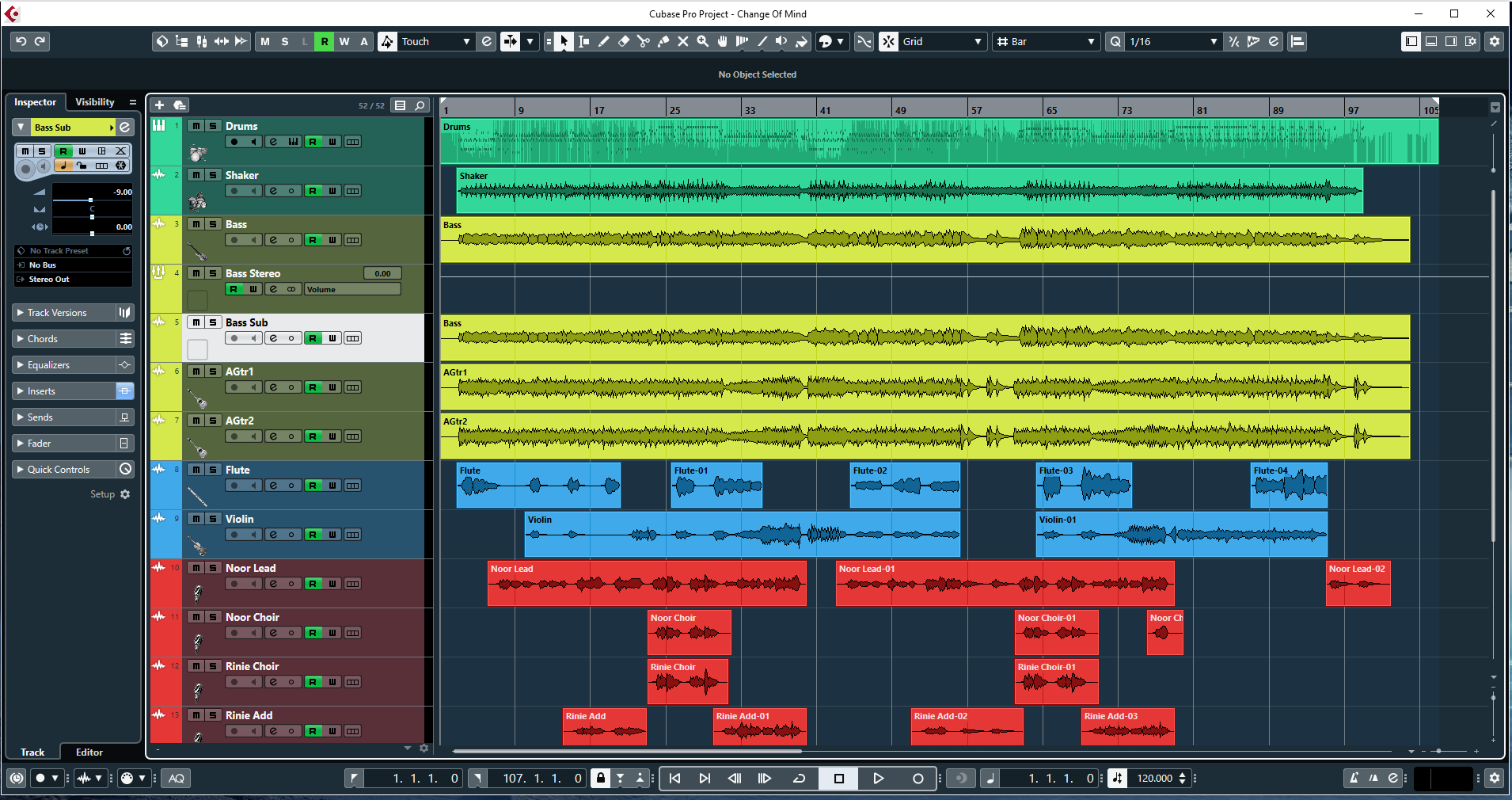Click the Setup label in Inspector
Image resolution: width=1512 pixels, height=800 pixels.
click(102, 494)
